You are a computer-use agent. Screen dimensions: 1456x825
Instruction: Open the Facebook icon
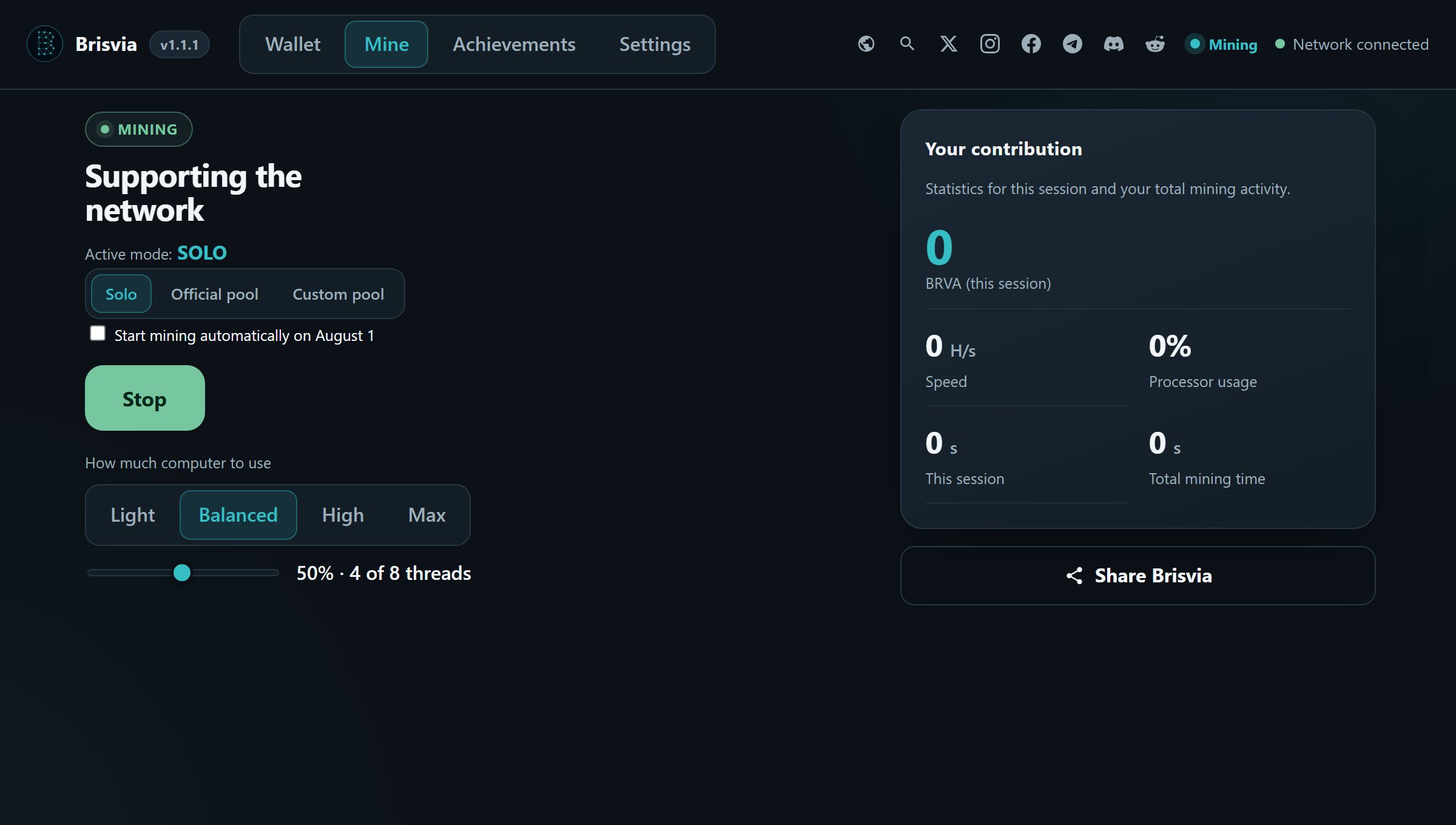tap(1031, 44)
